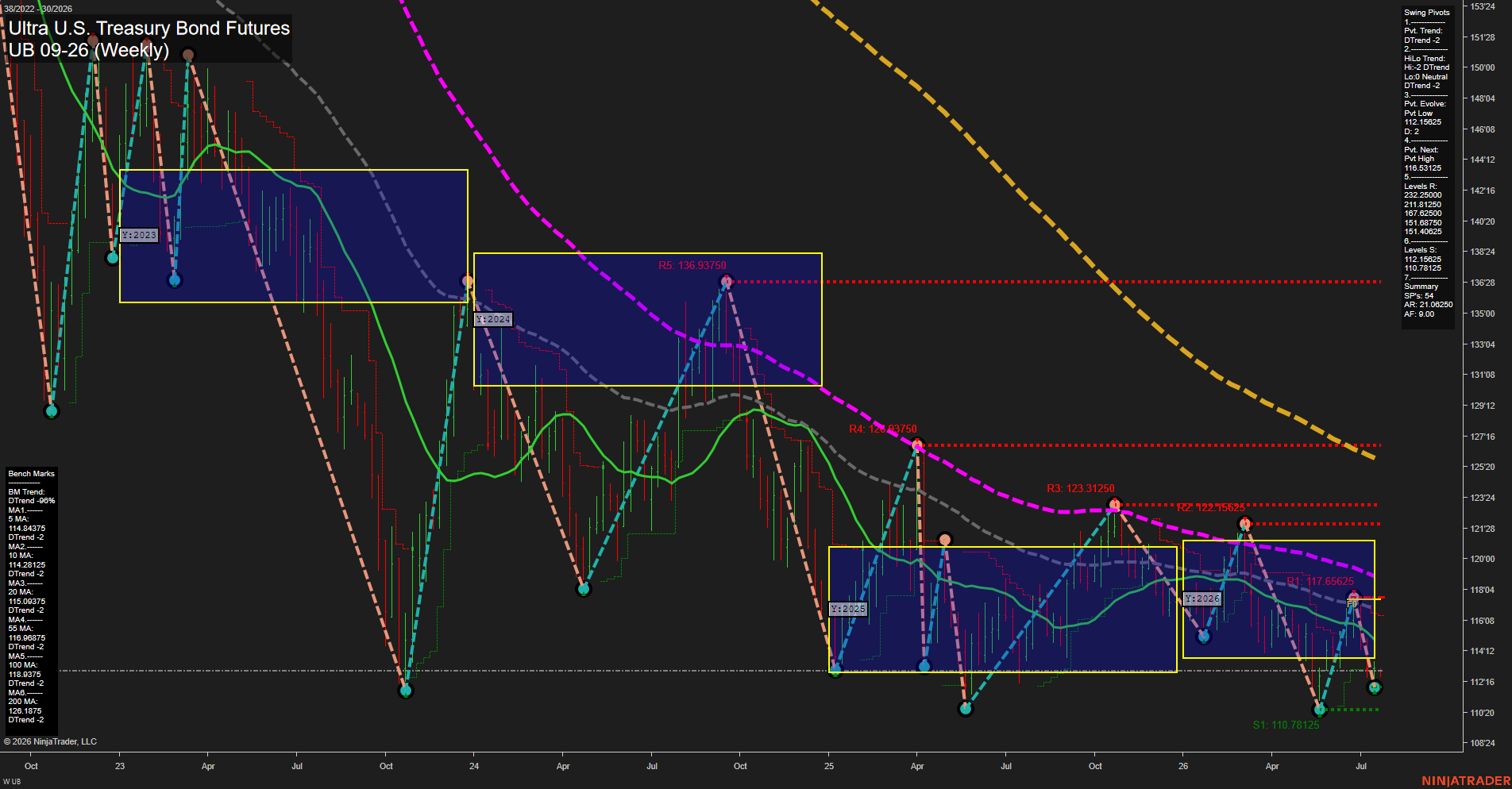The width and height of the screenshot is (1512, 789).
Task: Click the 116.96875 moving average value
Action: pos(26,638)
